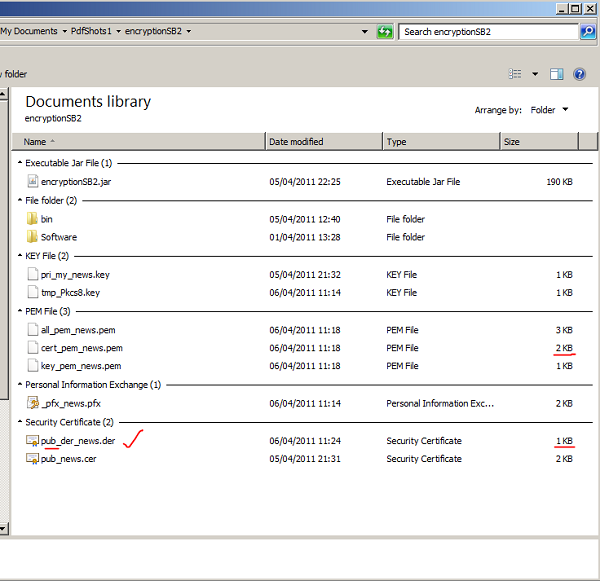Select the bin folder name
This screenshot has height=581, width=600.
[47, 219]
